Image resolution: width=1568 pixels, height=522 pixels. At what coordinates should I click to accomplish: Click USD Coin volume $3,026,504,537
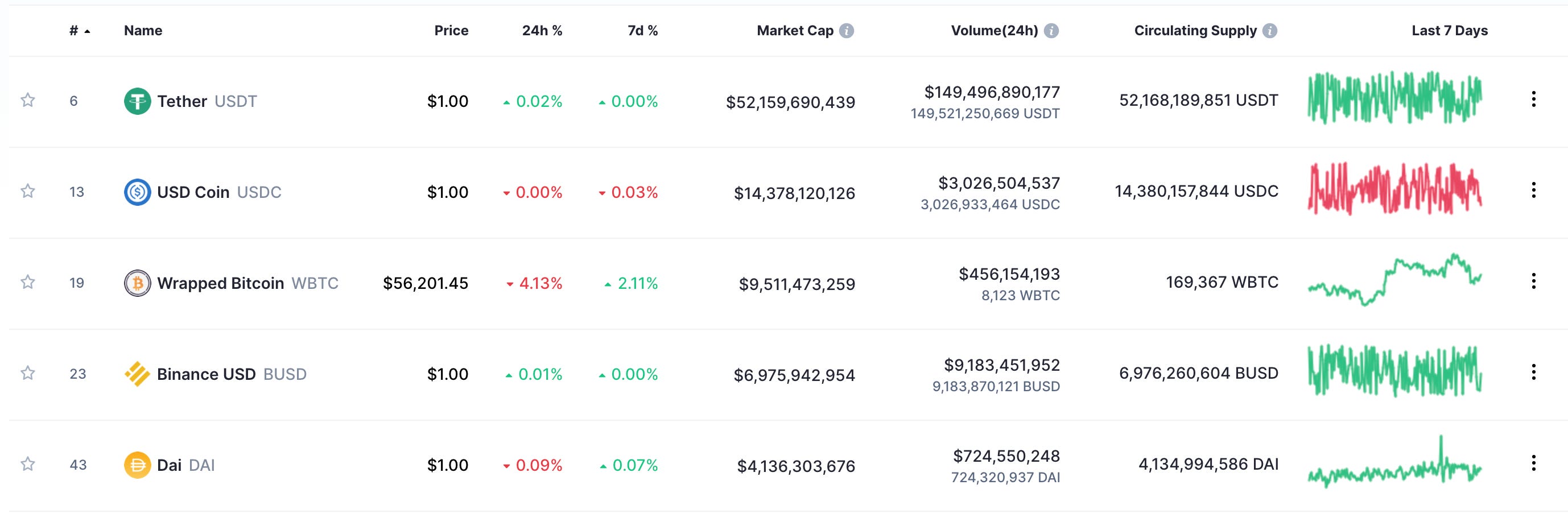tap(999, 183)
